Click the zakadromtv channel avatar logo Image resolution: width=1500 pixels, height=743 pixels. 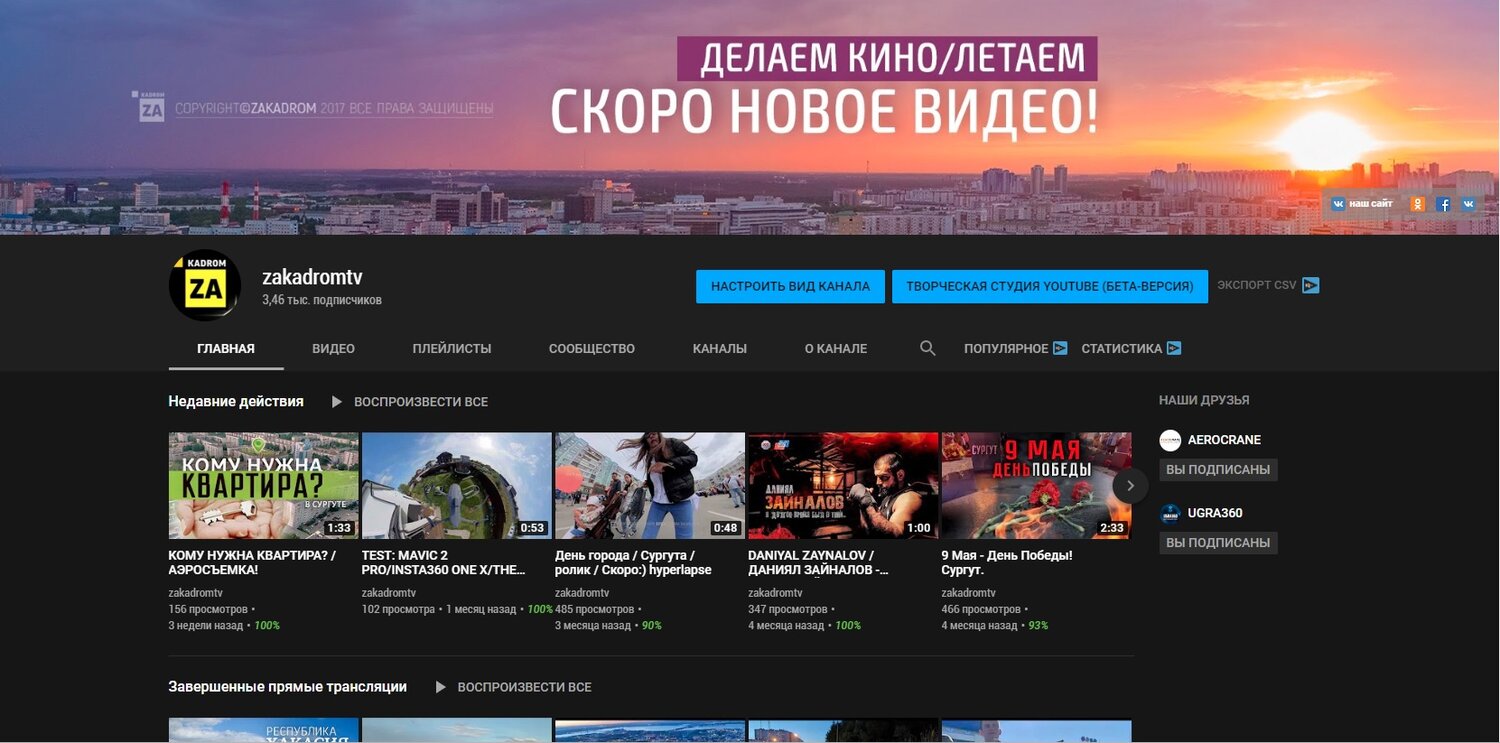[x=205, y=285]
